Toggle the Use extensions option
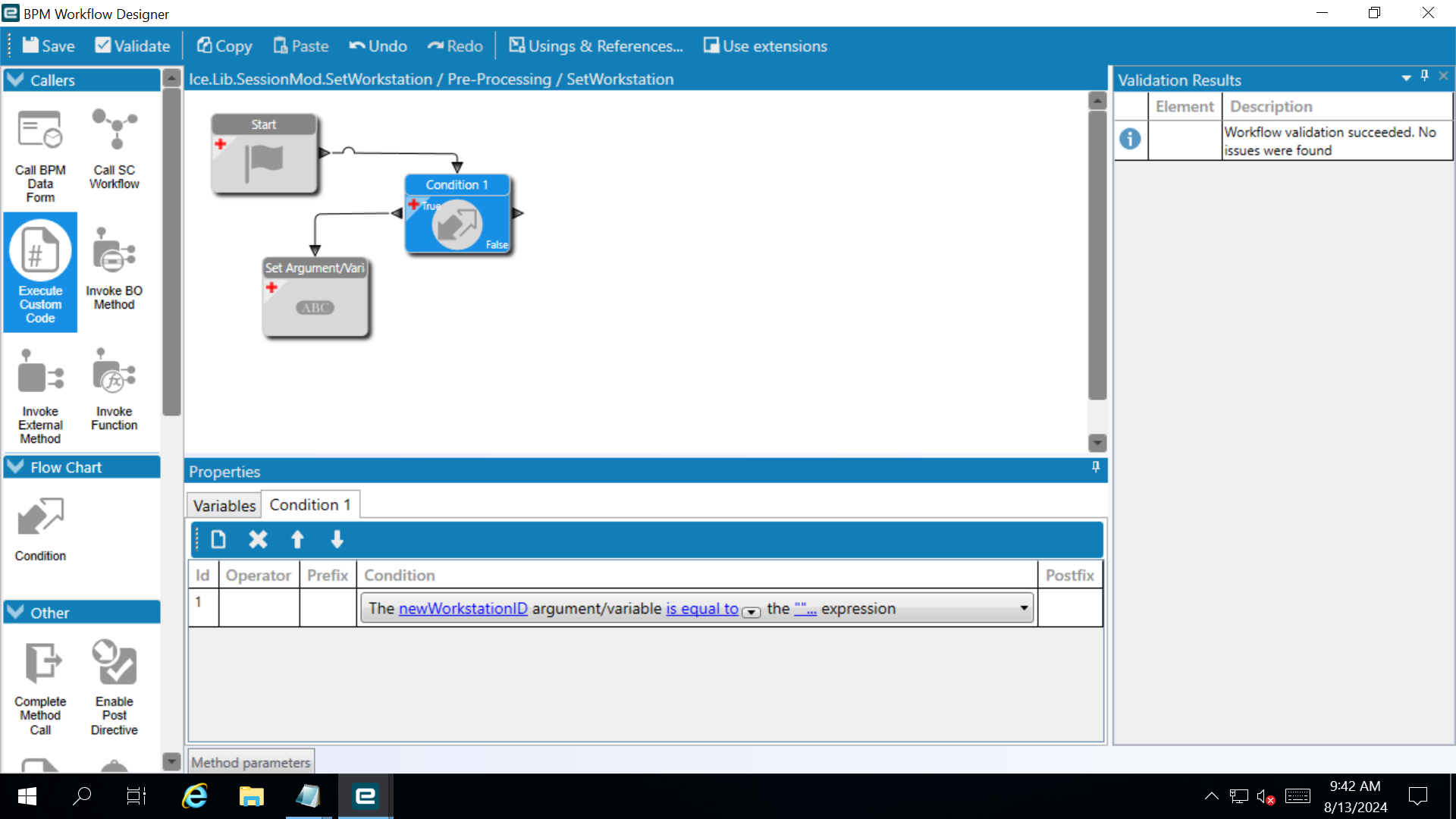 coord(765,46)
